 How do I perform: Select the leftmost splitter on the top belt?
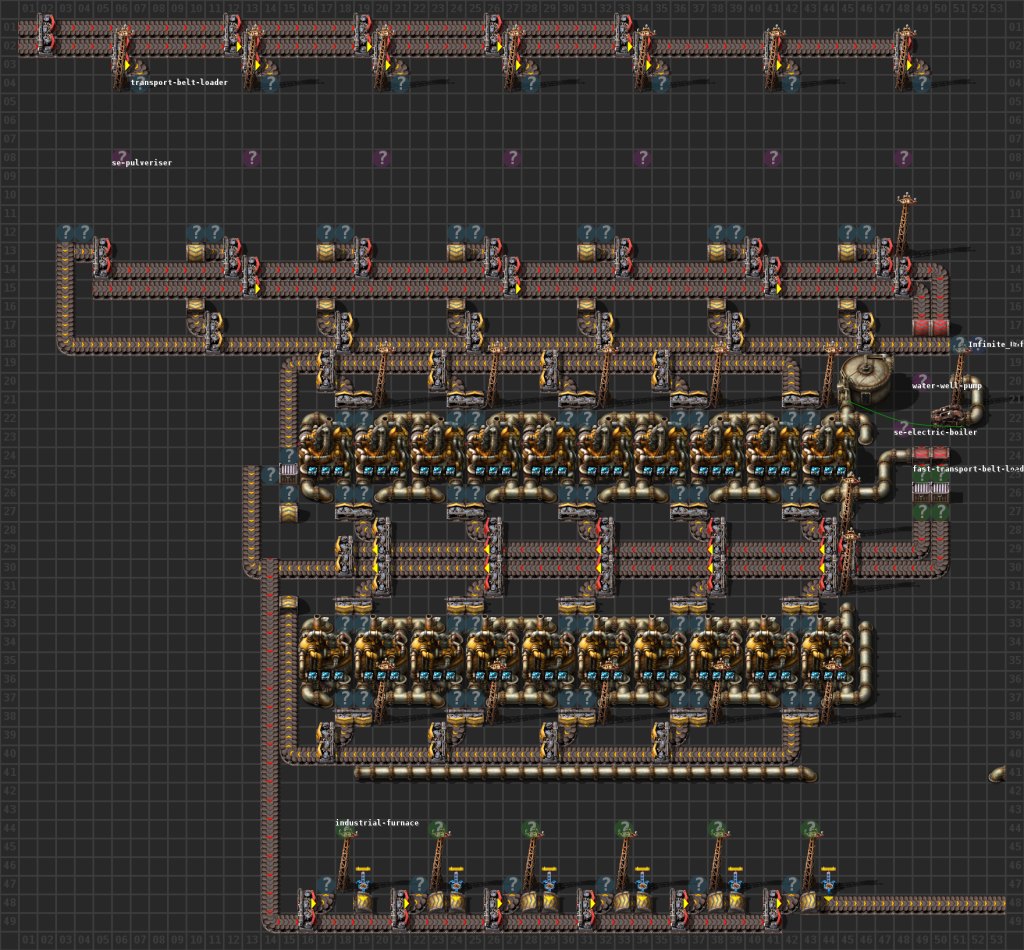45,36
